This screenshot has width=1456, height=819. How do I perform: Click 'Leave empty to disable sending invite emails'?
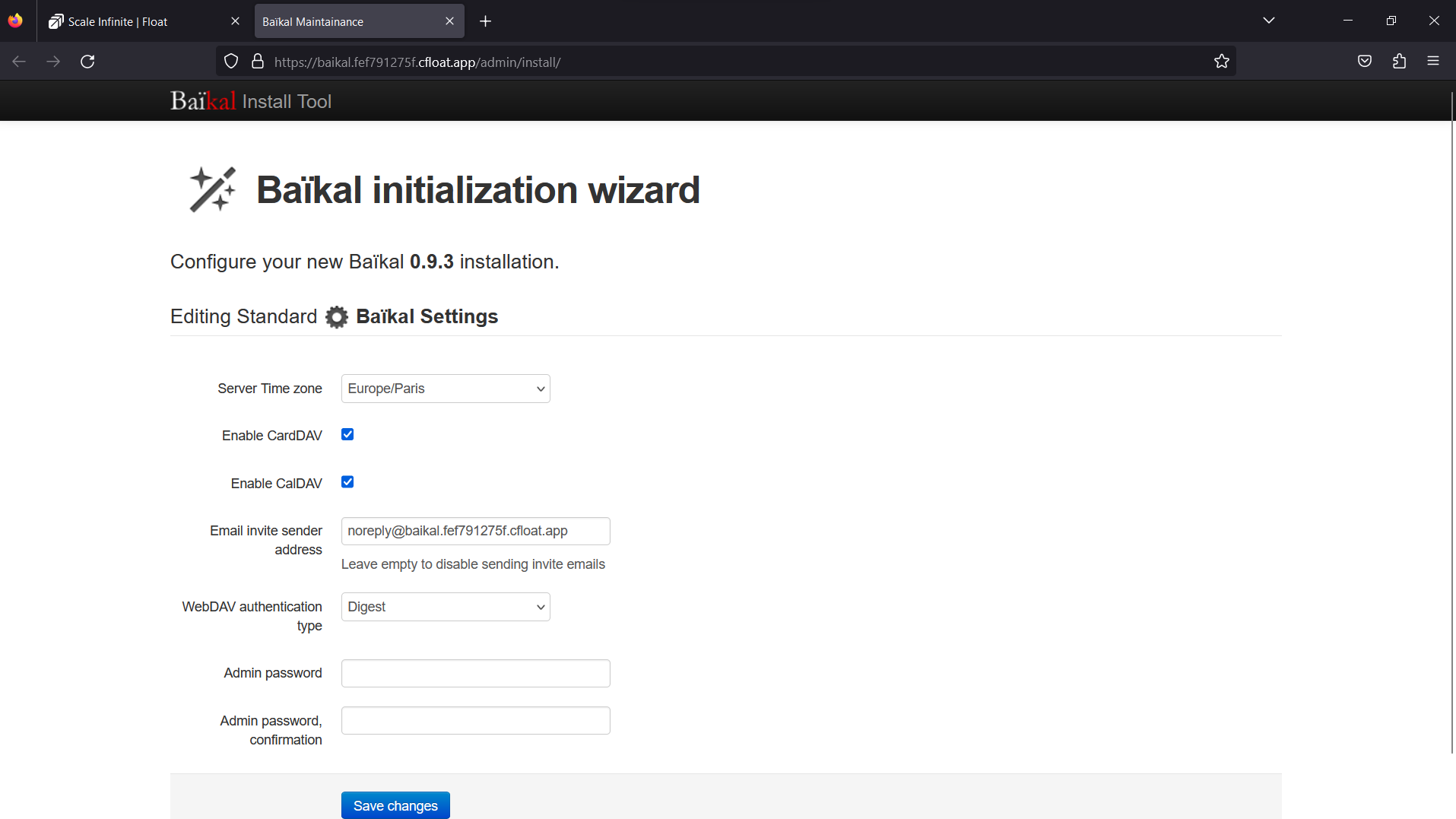(x=473, y=564)
